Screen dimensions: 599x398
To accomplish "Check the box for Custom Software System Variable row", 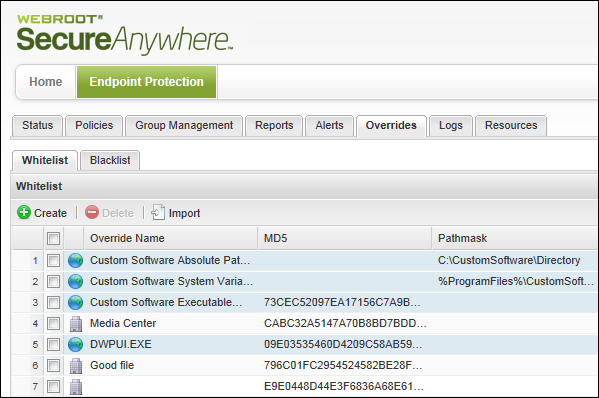I will click(x=53, y=282).
